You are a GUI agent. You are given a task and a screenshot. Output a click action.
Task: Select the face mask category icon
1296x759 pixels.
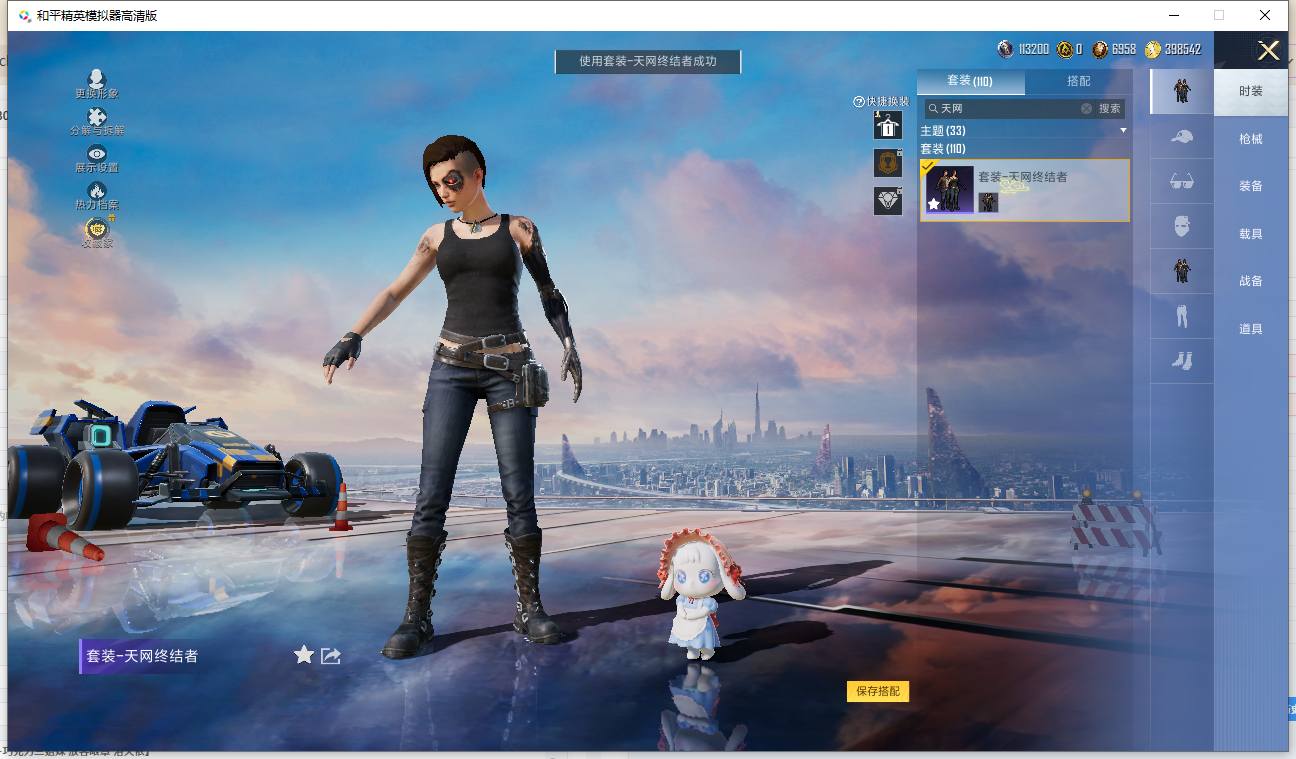pyautogui.click(x=1182, y=226)
